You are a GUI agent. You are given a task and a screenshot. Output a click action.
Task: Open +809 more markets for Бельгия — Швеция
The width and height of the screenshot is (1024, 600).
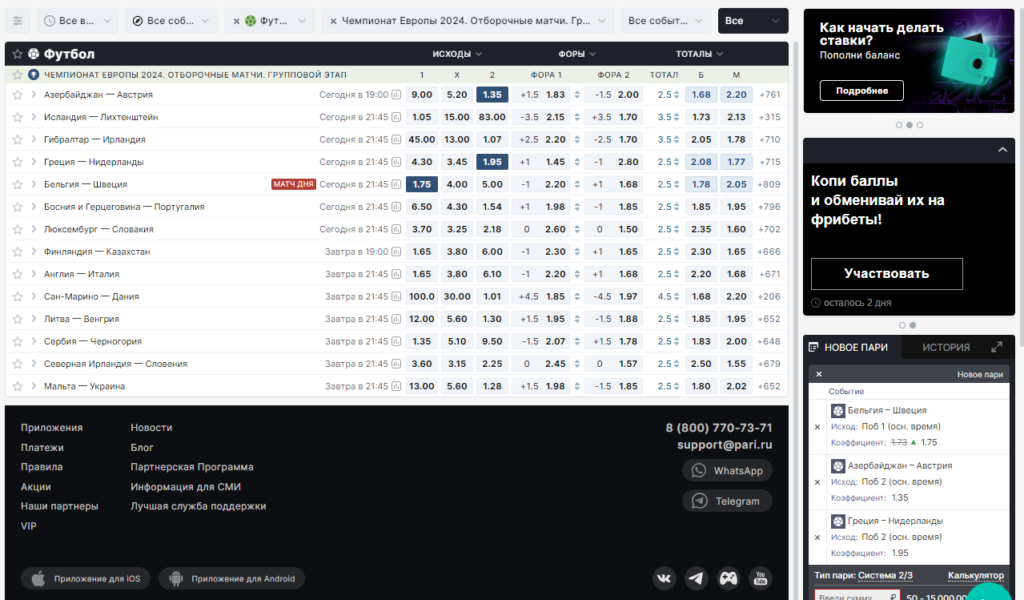(x=769, y=184)
